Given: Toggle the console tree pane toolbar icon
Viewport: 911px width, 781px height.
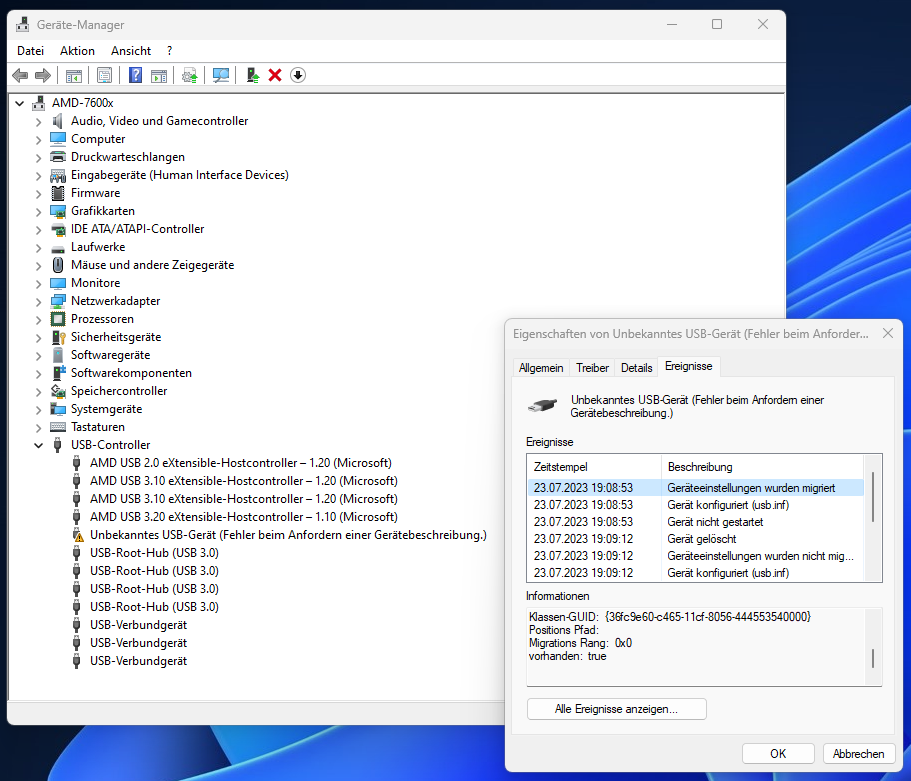Looking at the screenshot, I should 74,76.
